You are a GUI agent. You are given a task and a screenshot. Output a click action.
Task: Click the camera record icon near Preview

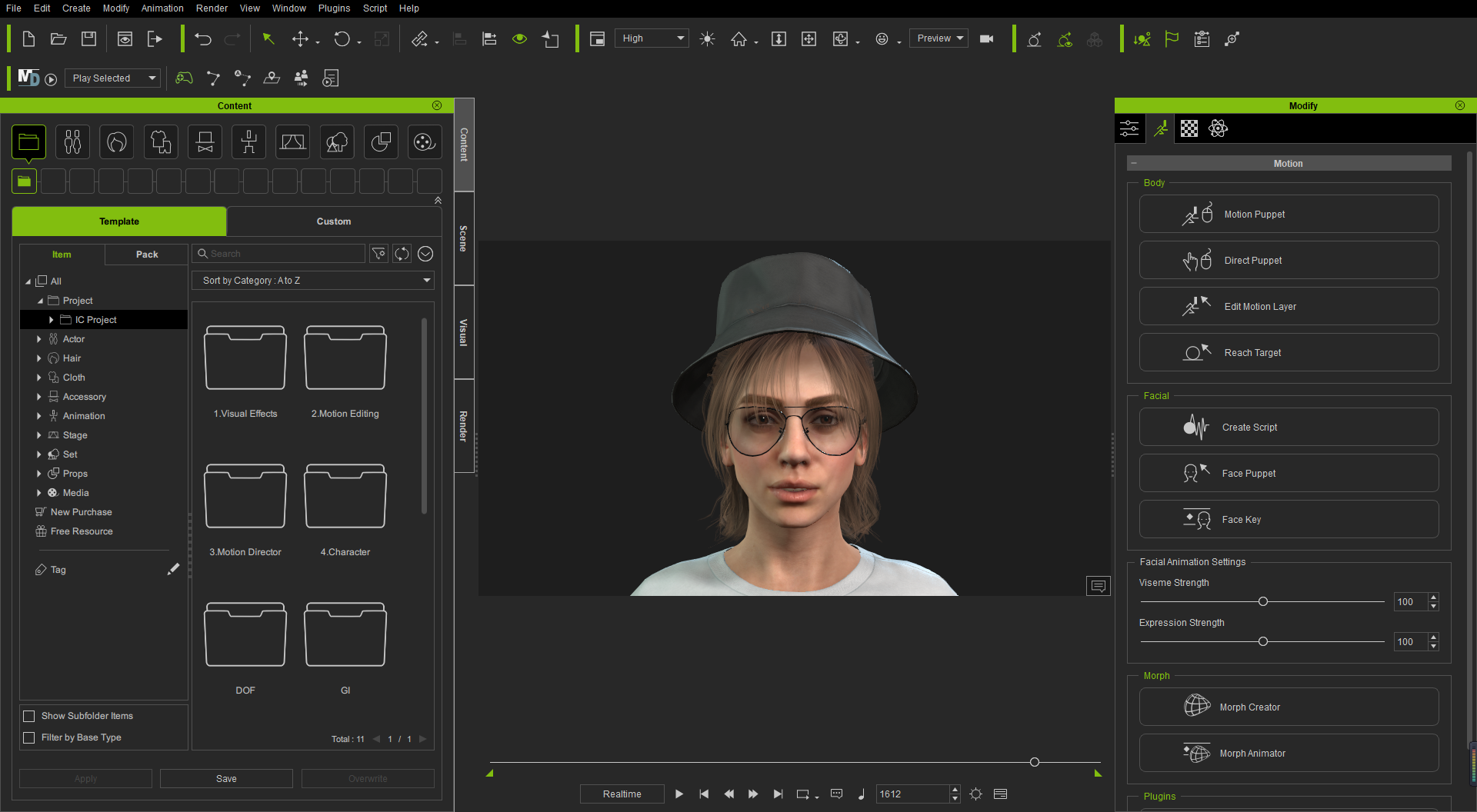(986, 38)
